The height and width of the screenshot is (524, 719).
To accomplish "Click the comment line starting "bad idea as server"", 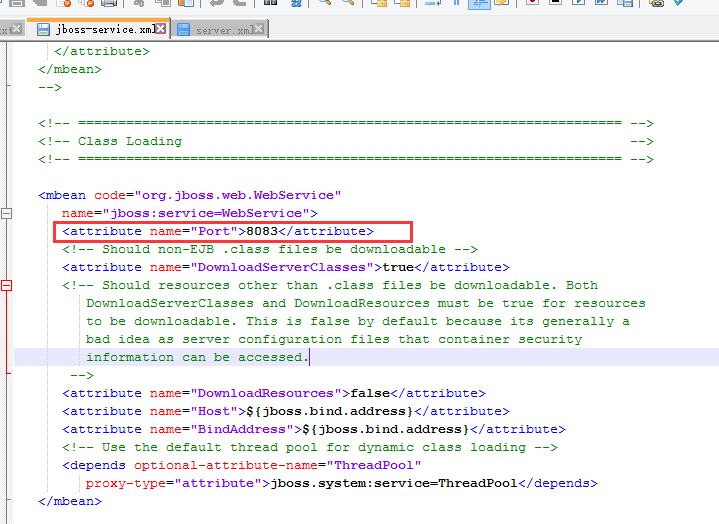I will tap(334, 339).
